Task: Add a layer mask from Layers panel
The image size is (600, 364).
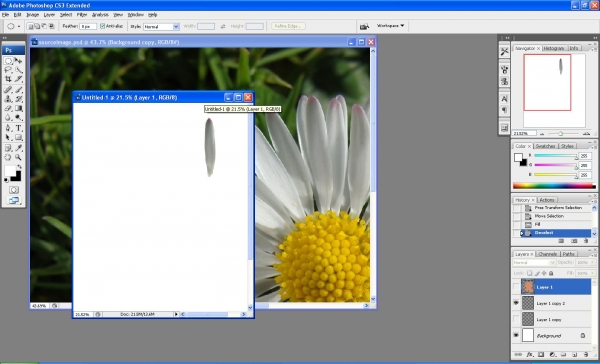Action: click(541, 355)
